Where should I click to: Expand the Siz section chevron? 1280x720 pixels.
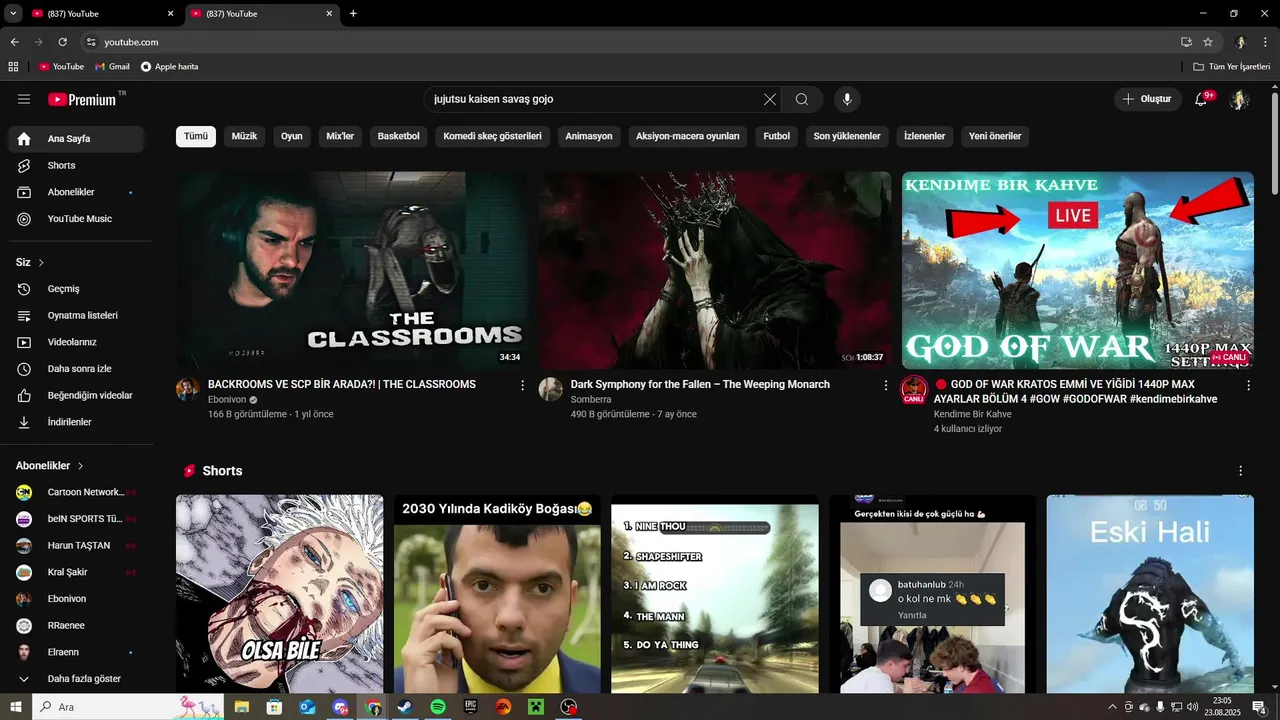41,263
